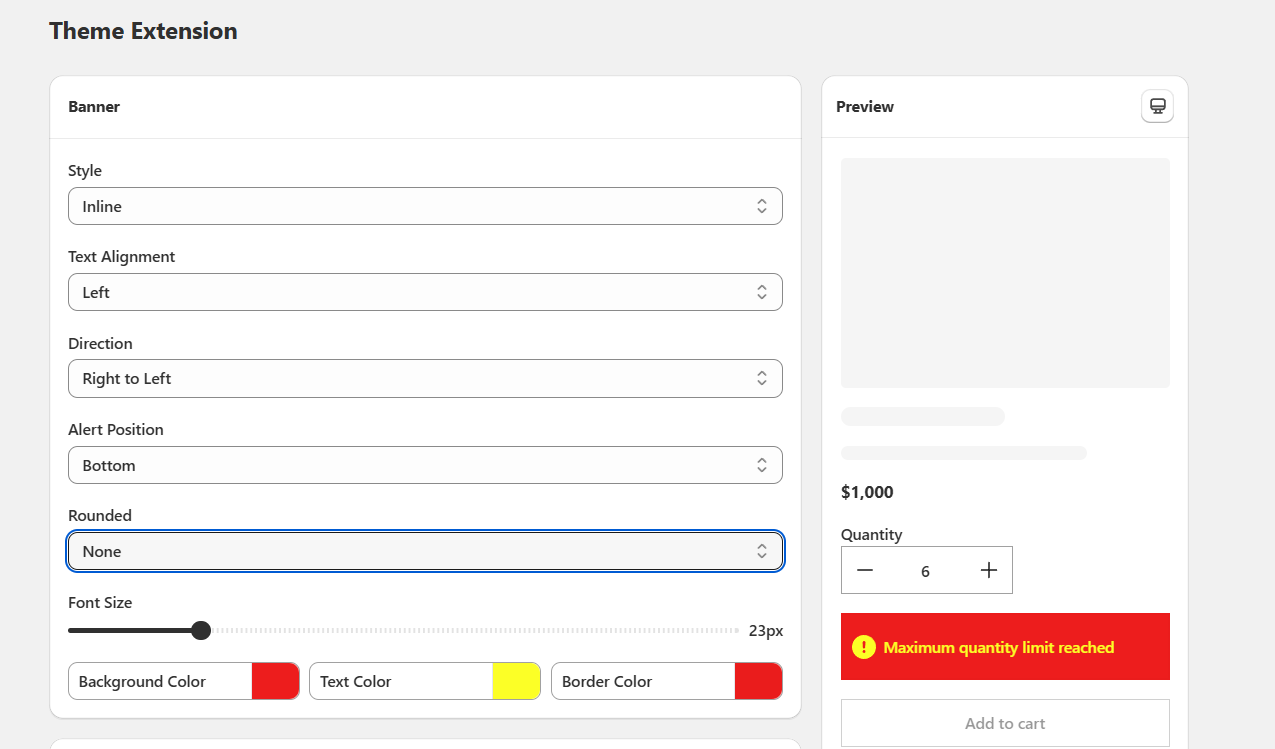Increase quantity with the plus icon
This screenshot has height=749, width=1275.
988,570
